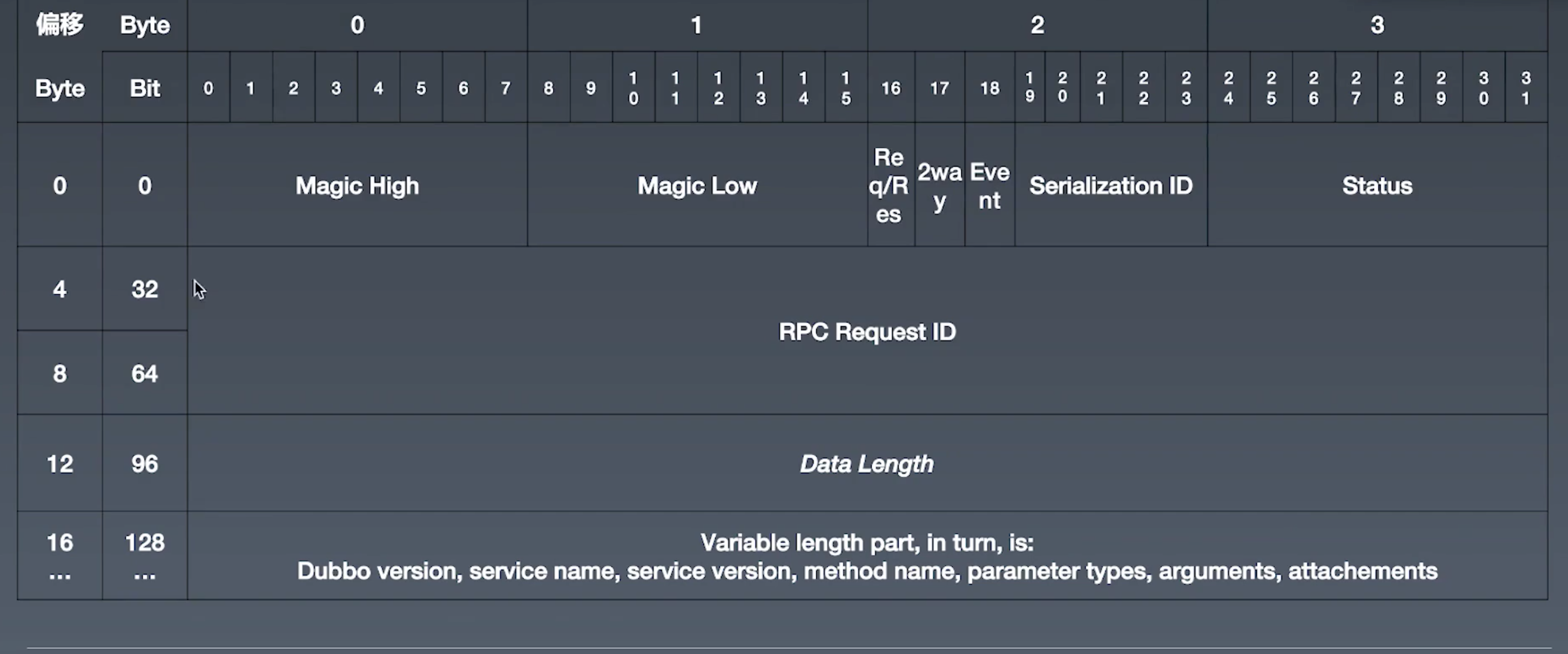Select the bit offset 96 cell
Viewport: 1568px width, 654px height.
(x=144, y=463)
